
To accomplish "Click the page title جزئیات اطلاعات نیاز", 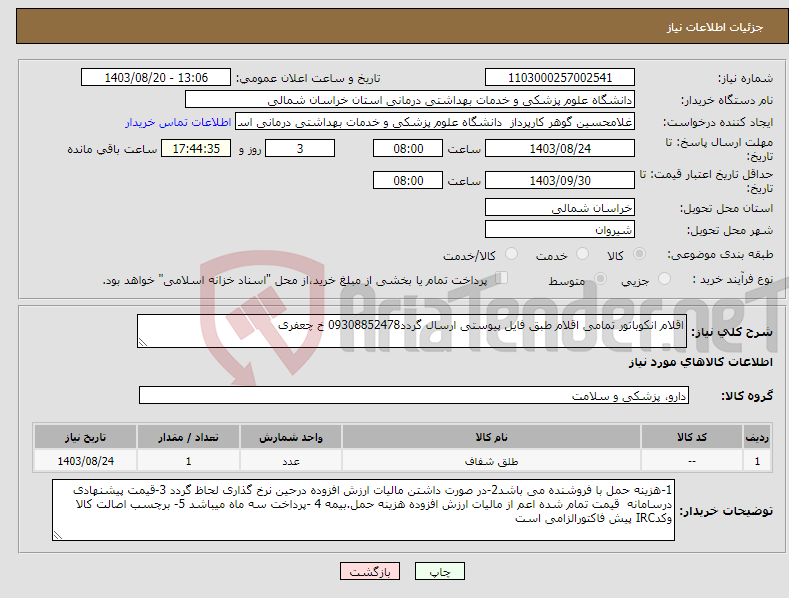I will 715,27.
